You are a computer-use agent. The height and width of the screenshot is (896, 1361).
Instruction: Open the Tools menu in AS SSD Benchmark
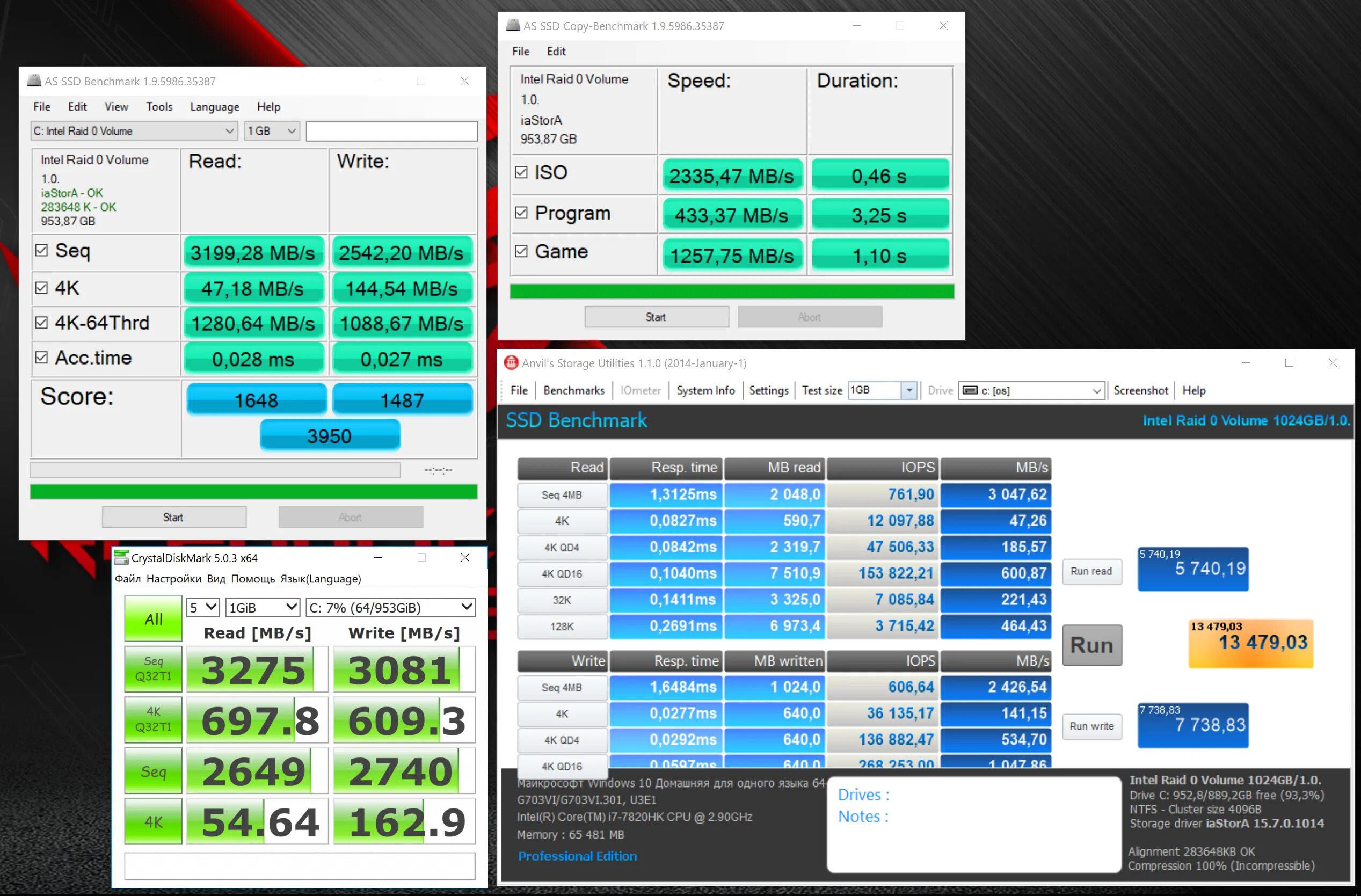158,106
